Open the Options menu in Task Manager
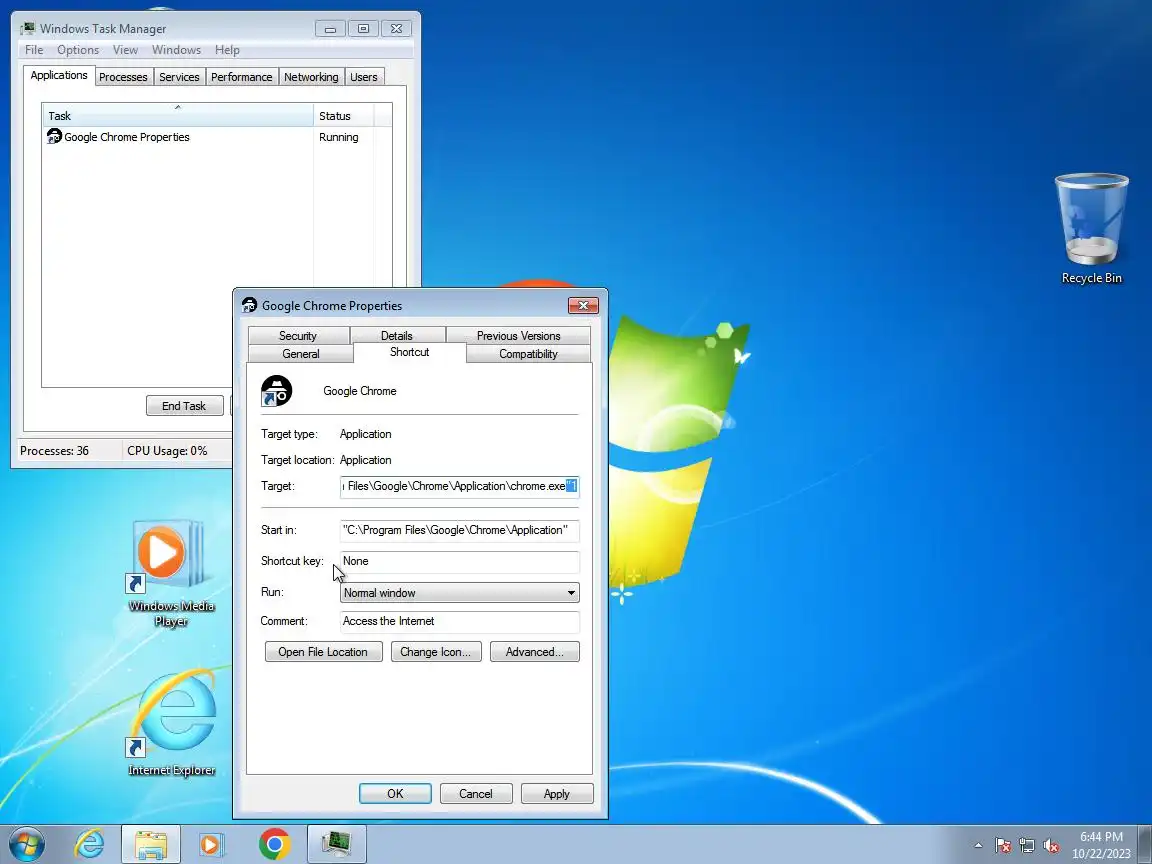1152x864 pixels. point(78,50)
